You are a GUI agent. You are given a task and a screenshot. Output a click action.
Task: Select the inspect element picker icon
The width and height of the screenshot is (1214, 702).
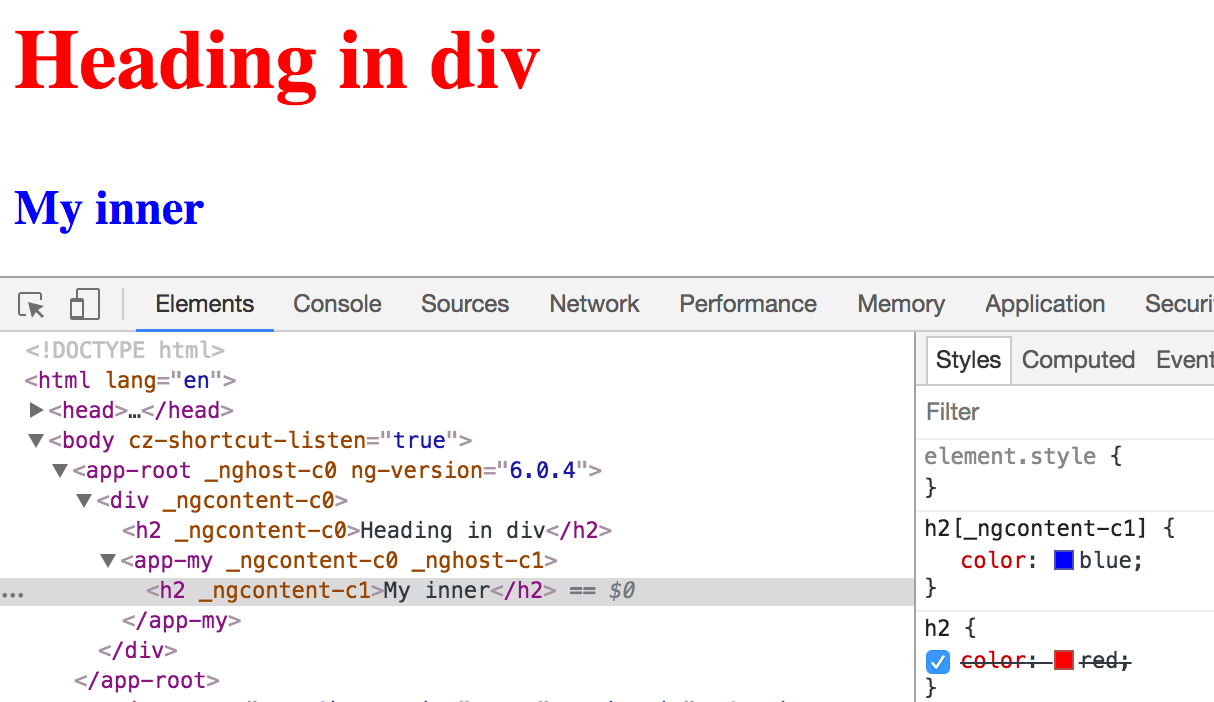click(x=31, y=303)
